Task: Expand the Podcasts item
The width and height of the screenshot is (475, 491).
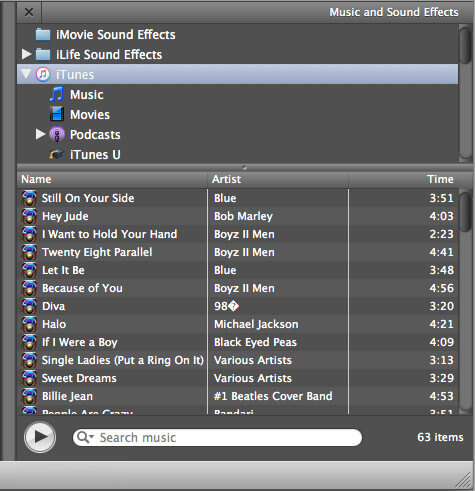Action: point(40,134)
